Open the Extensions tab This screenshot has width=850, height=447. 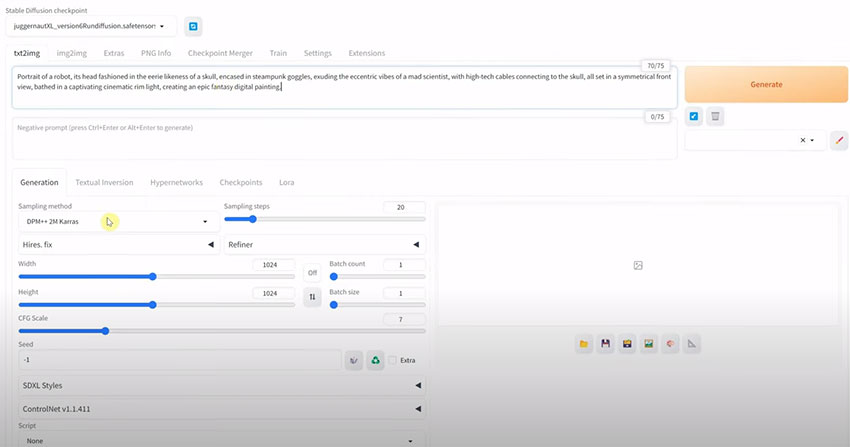click(366, 53)
